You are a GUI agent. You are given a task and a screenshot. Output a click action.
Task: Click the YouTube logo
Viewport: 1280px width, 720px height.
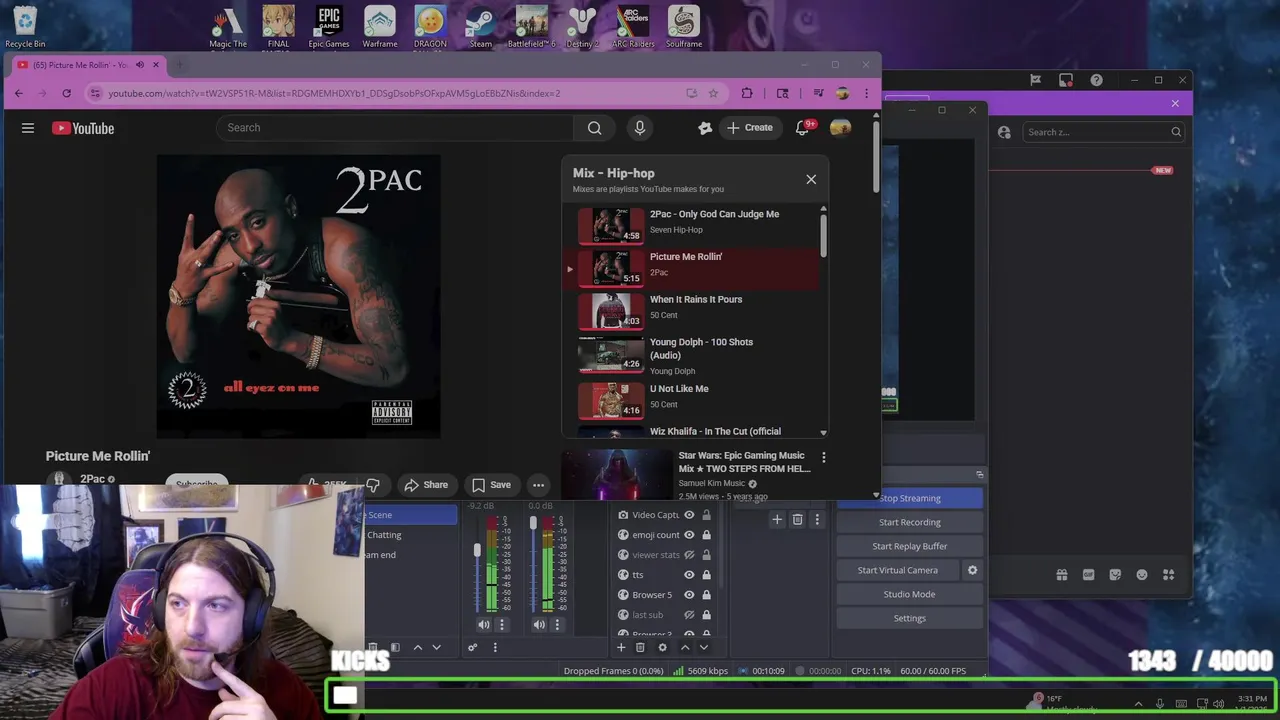(83, 128)
